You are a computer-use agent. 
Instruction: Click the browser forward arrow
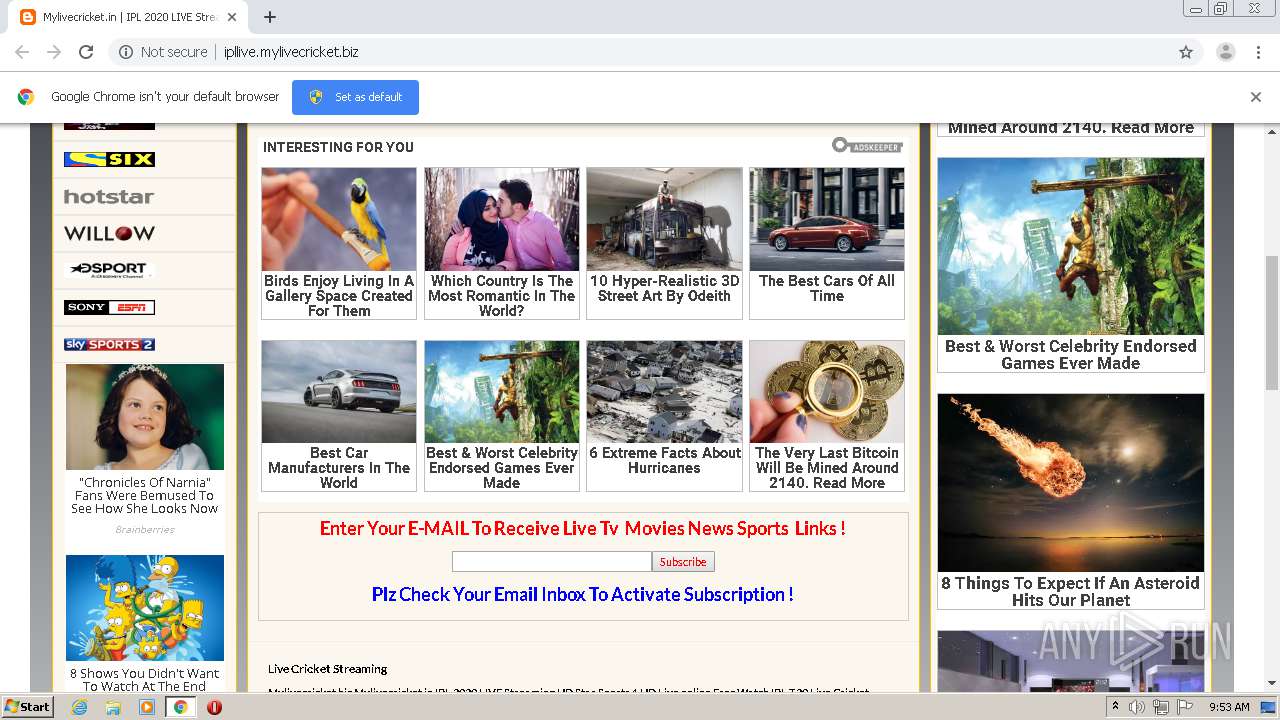click(x=54, y=52)
